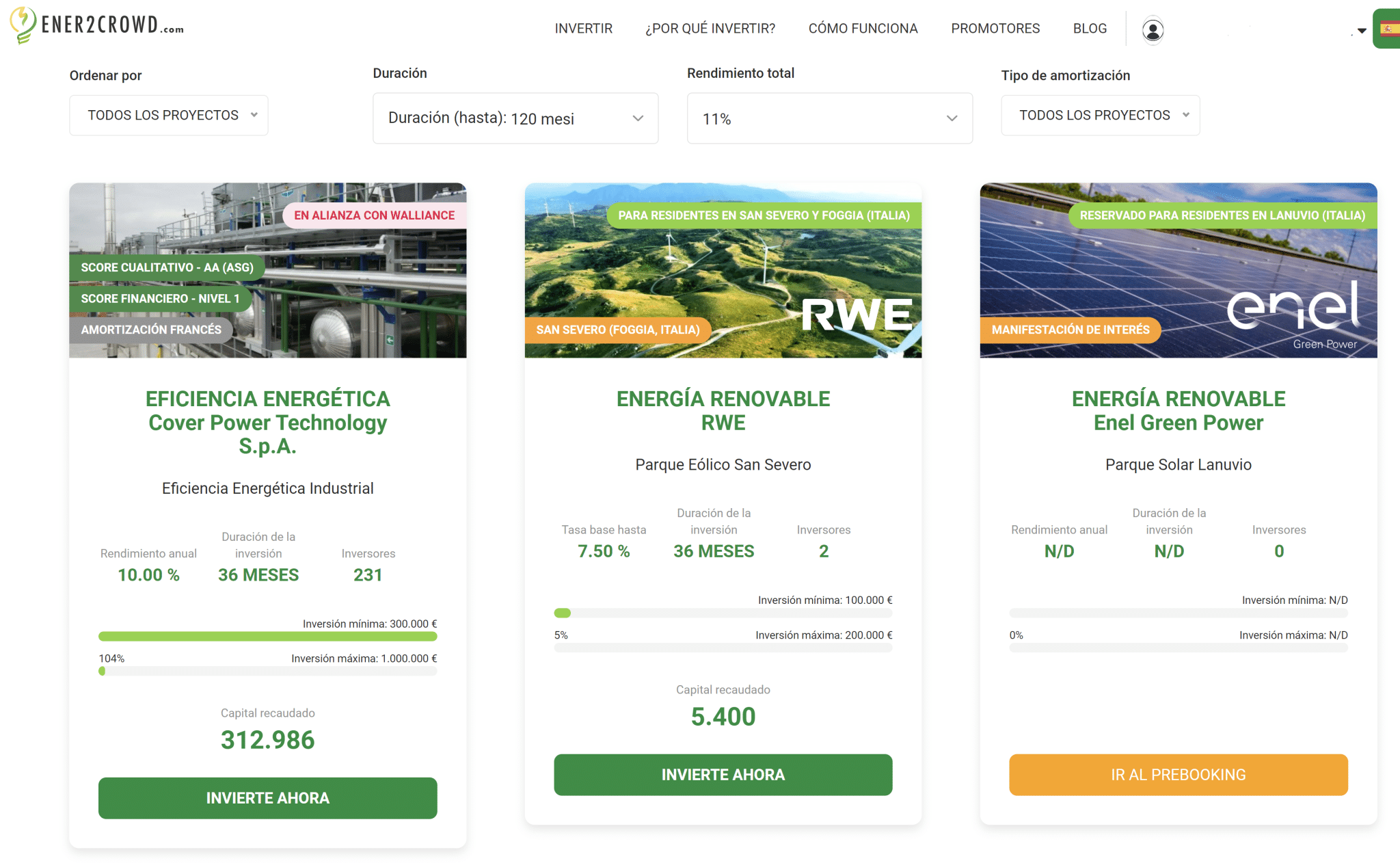Click Parque Eólico San Severo subtitle
Image resolution: width=1400 pixels, height=863 pixels.
pyautogui.click(x=723, y=465)
